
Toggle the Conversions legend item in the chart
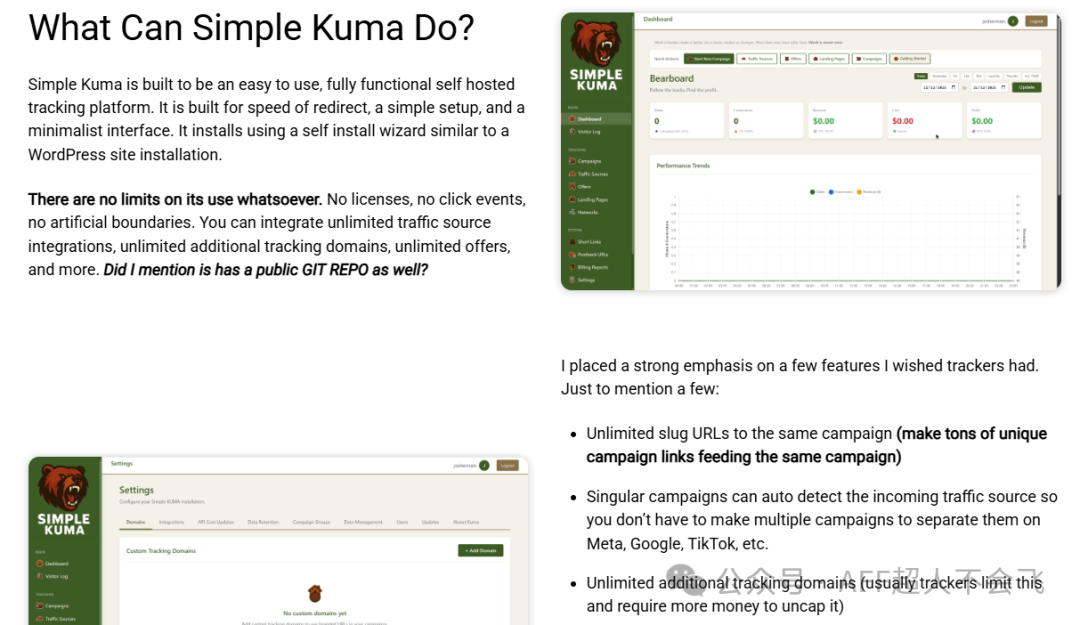pyautogui.click(x=840, y=192)
